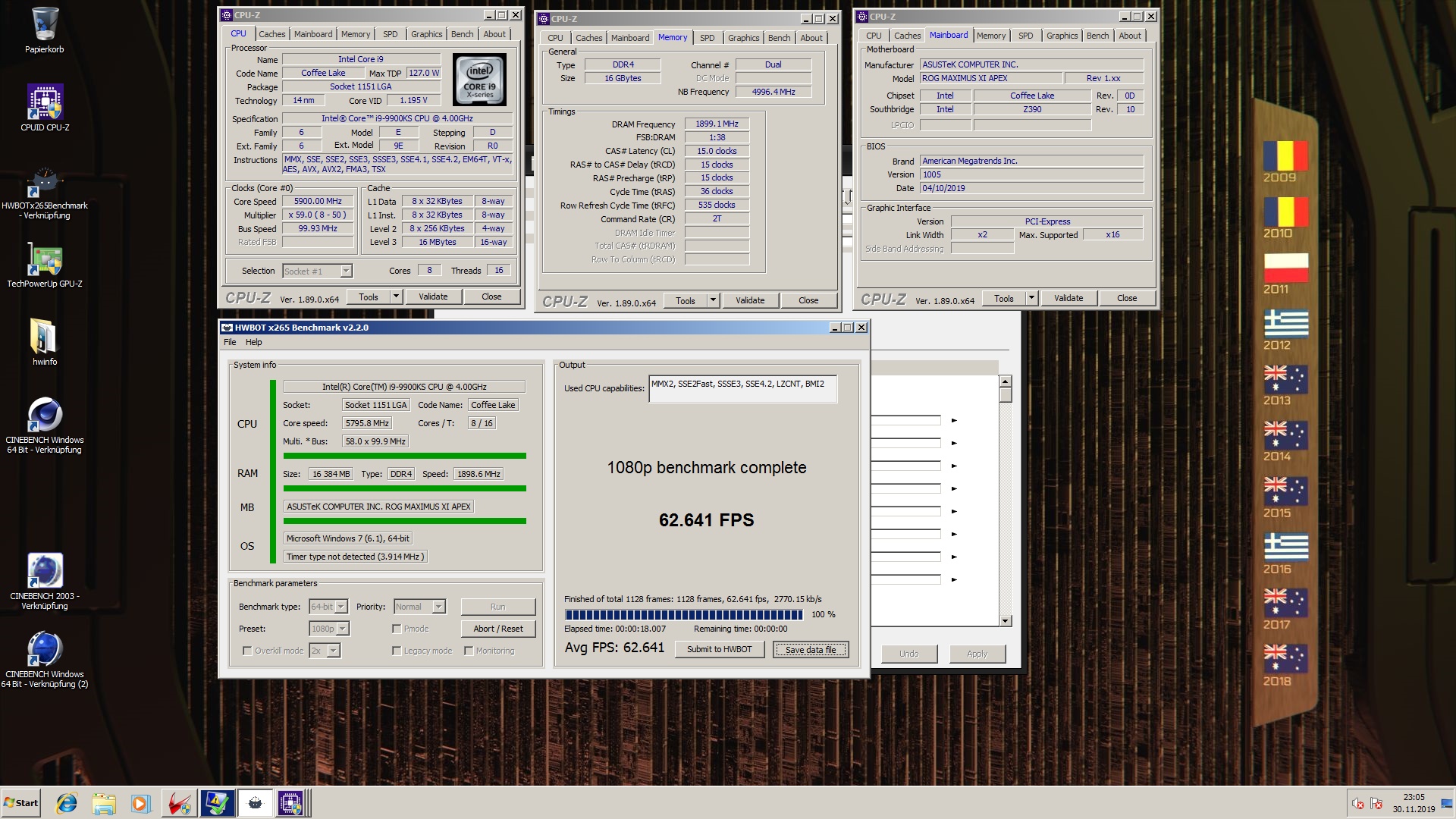Click the Start button

pos(20,803)
